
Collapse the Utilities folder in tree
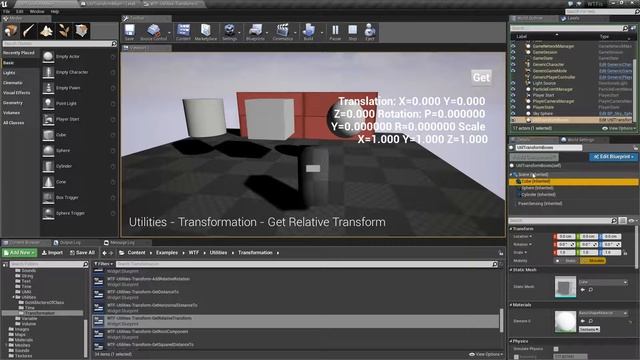13,297
